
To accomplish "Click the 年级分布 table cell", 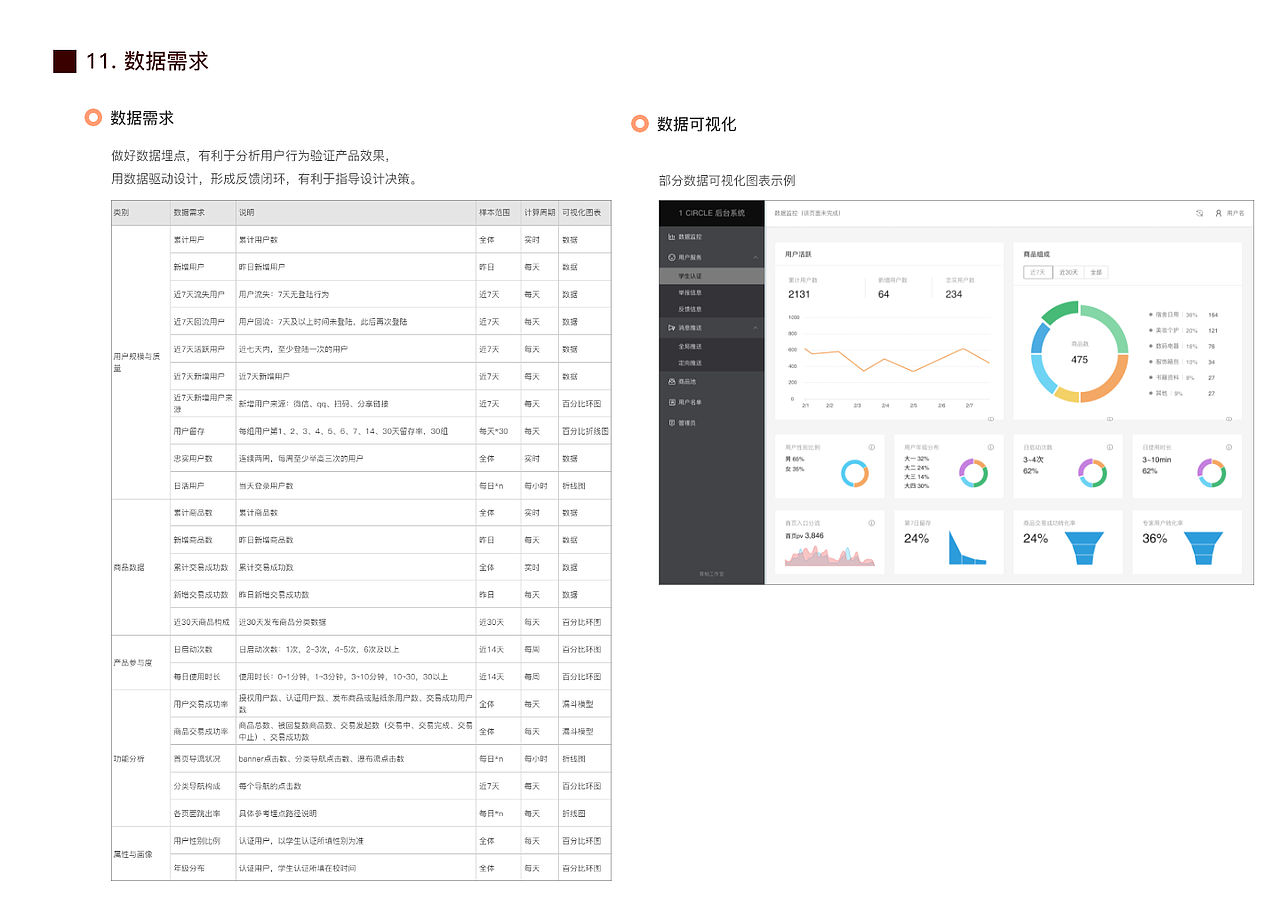I will pos(202,868).
